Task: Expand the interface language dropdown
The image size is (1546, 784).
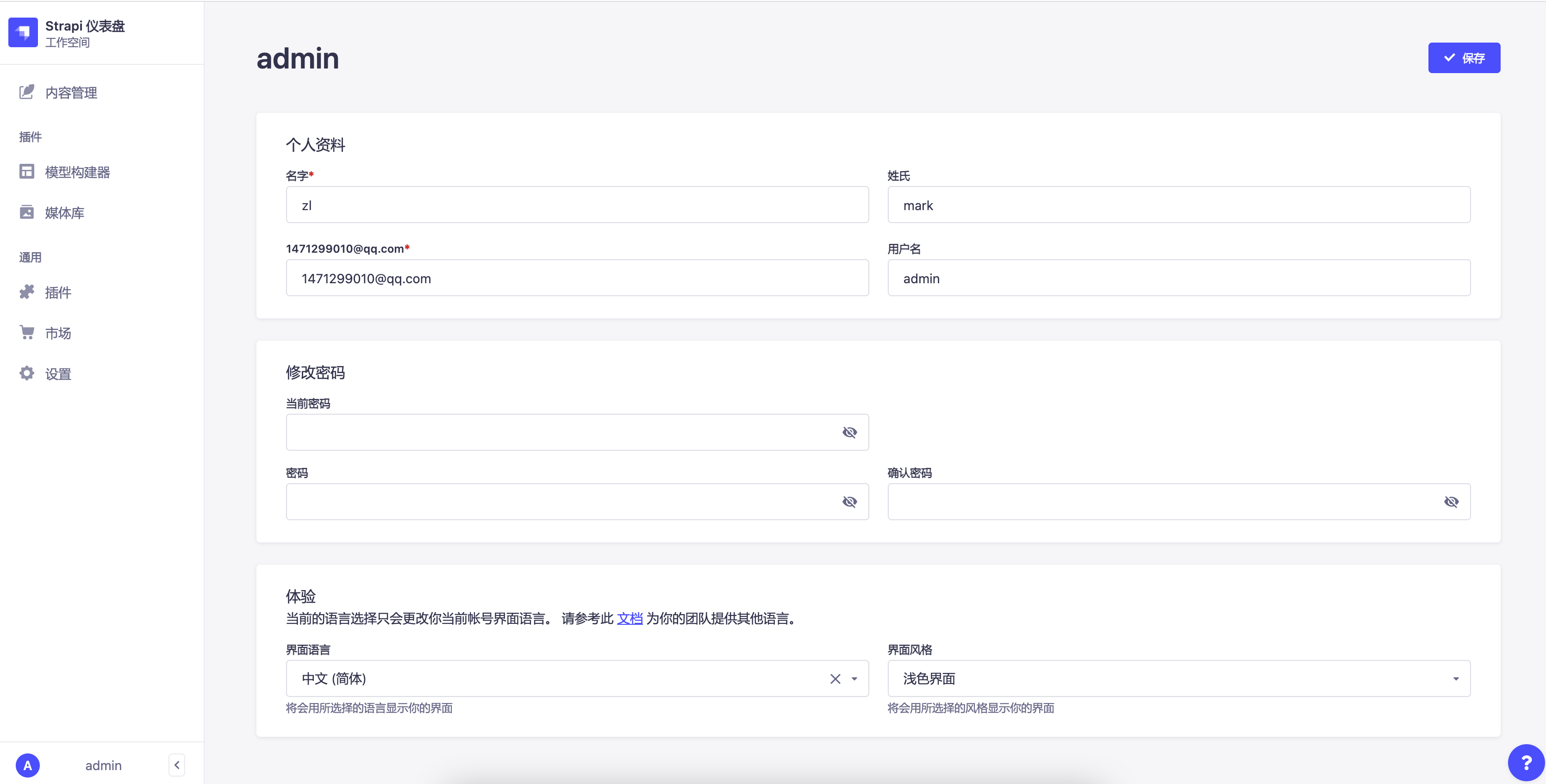Action: 854,679
